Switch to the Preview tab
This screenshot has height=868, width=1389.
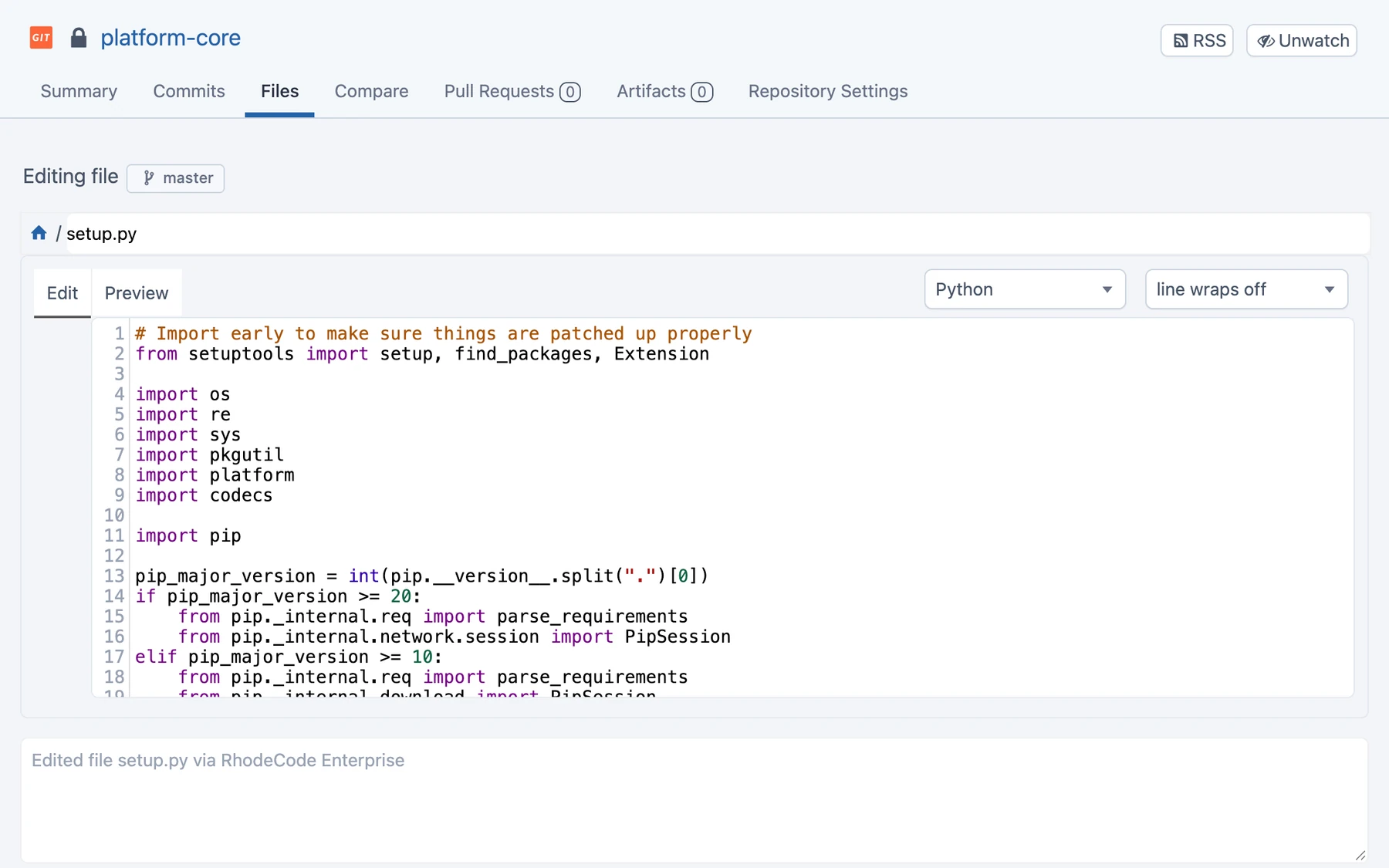137,293
